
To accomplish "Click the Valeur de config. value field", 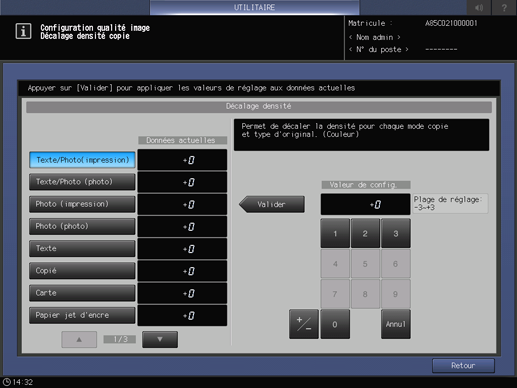I will point(365,204).
